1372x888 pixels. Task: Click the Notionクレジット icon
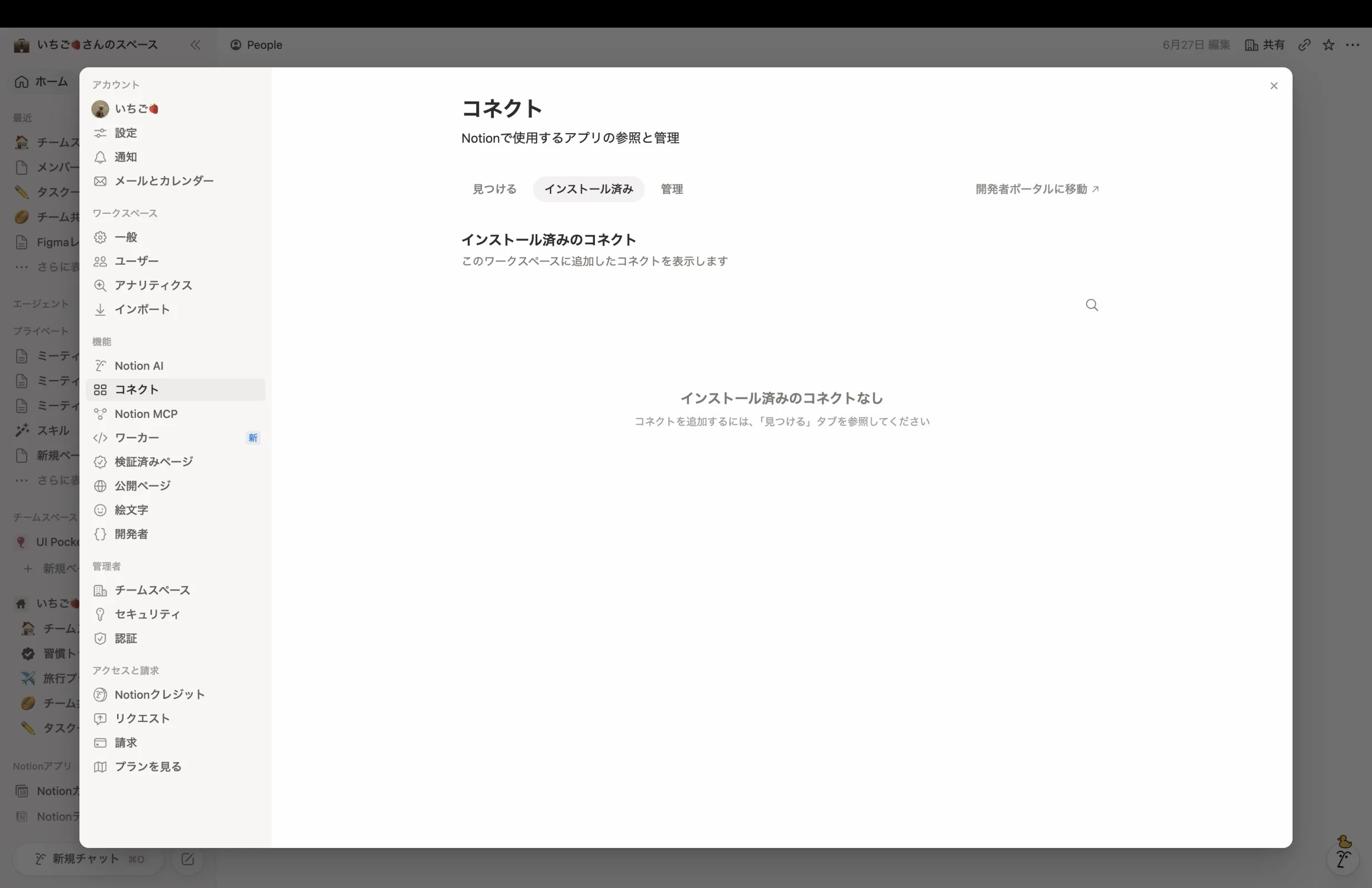point(100,695)
